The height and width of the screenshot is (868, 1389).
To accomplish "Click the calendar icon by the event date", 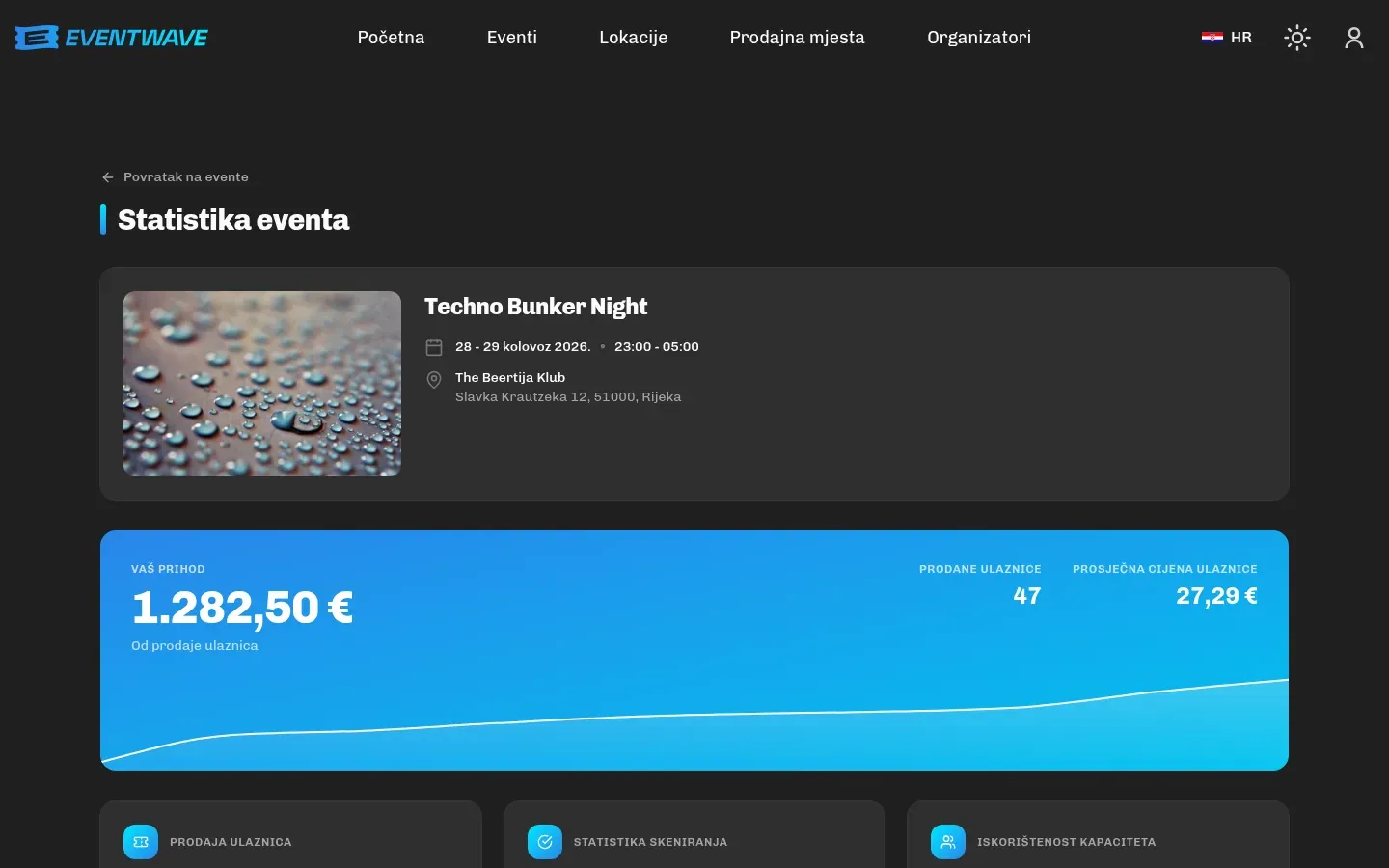I will coord(434,347).
